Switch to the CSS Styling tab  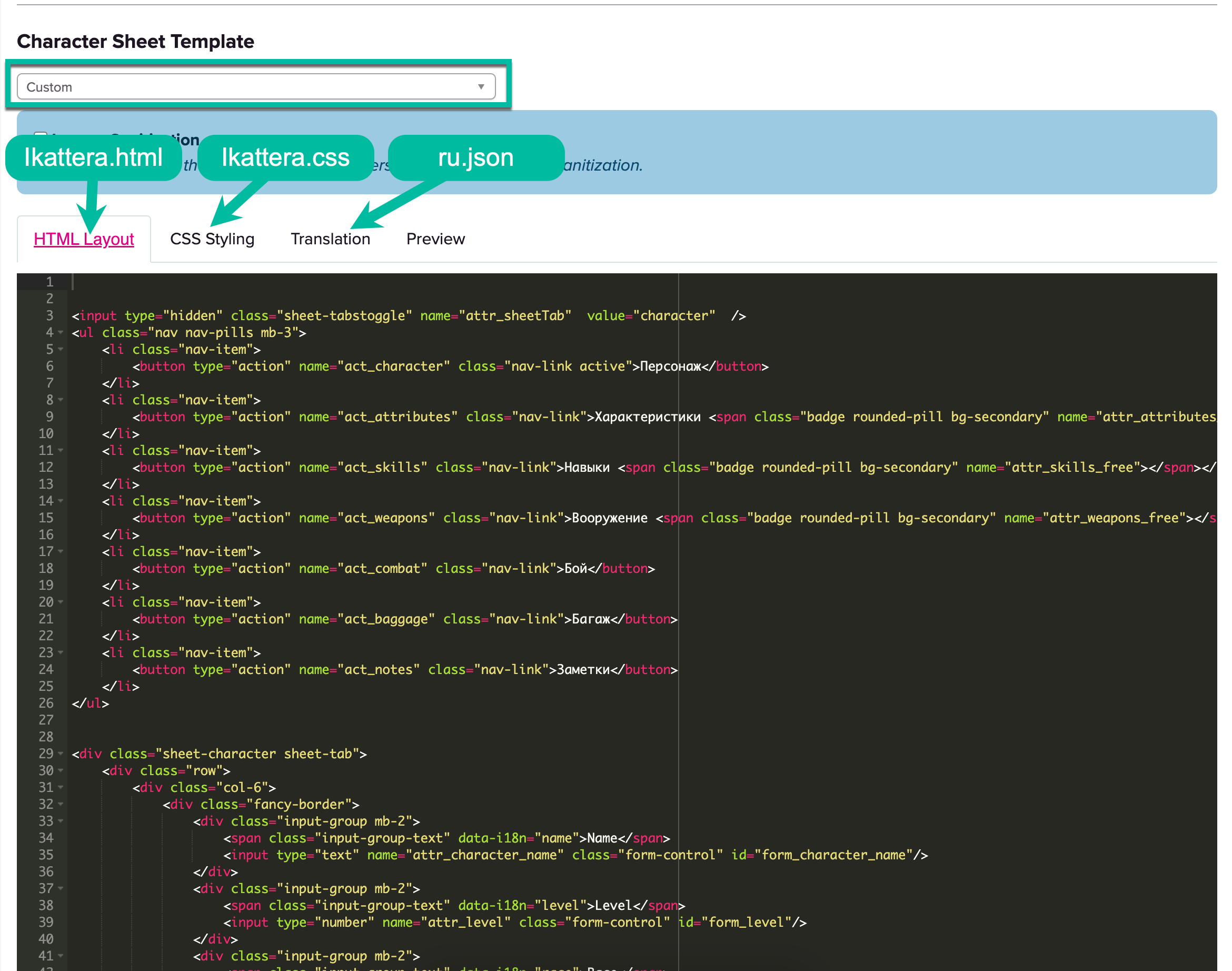click(x=212, y=239)
